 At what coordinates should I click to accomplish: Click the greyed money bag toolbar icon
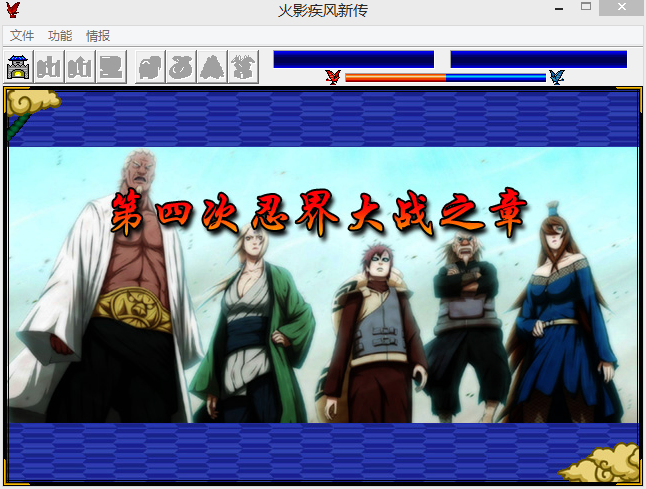(x=181, y=67)
